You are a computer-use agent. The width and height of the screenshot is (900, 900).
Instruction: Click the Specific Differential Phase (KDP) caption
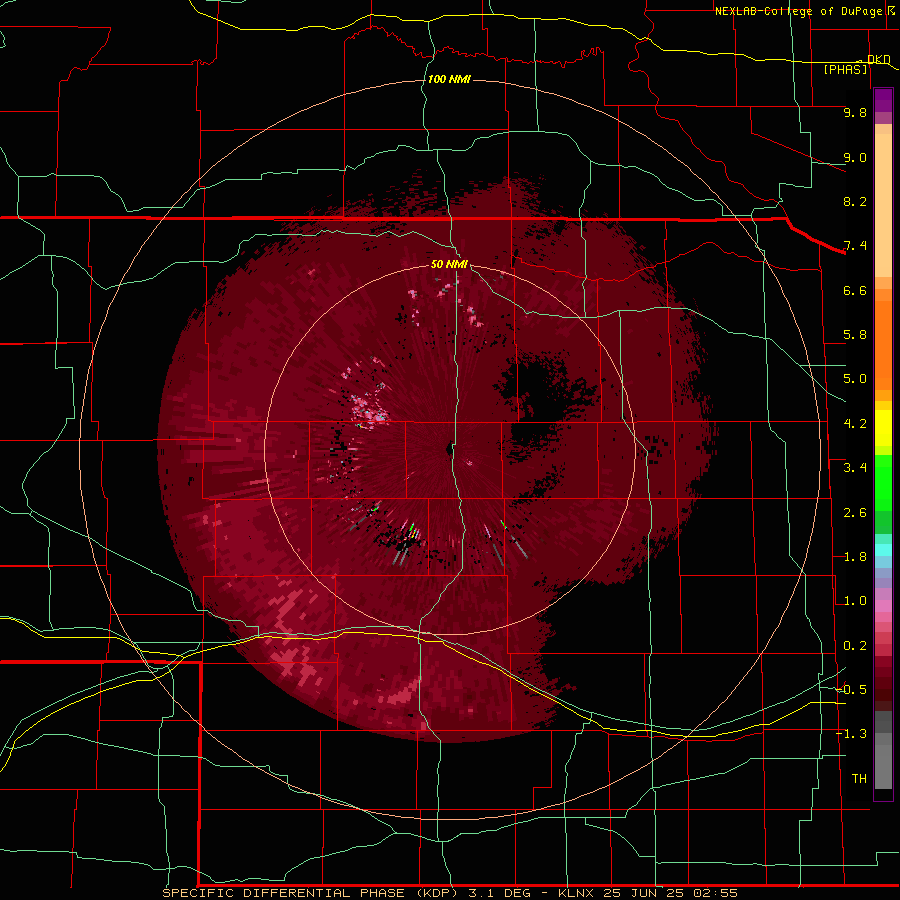310,893
